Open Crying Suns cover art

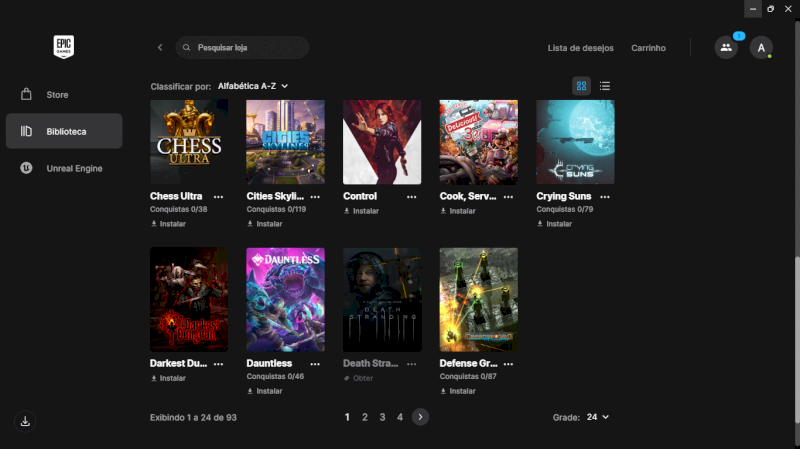coord(575,142)
